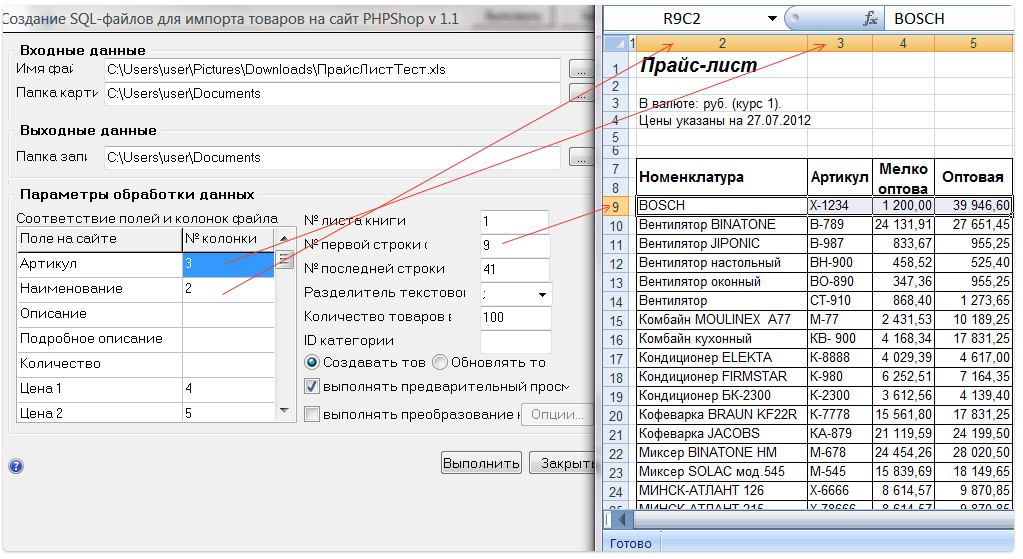The width and height of the screenshot is (1023, 559).
Task: Select column number cell for Наименование
Action: click(228, 289)
